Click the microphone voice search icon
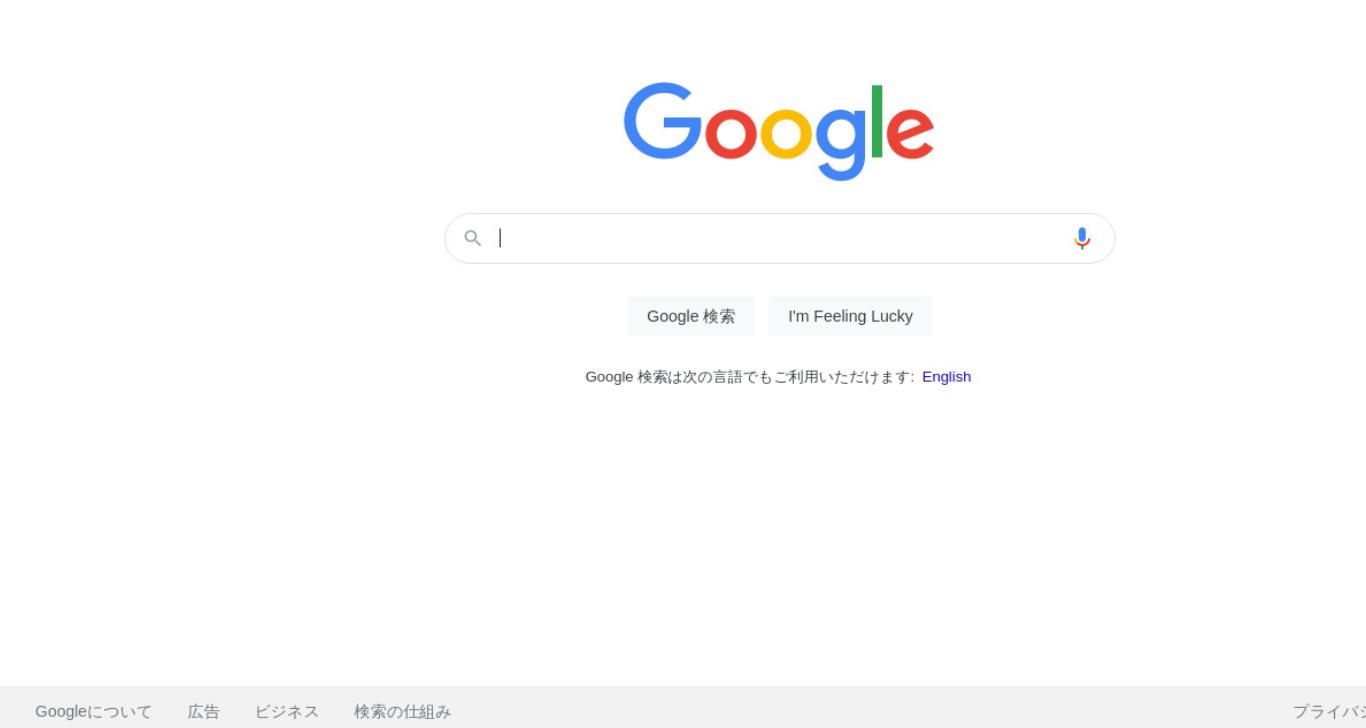Screen dimensions: 1366x728 click(1082, 238)
